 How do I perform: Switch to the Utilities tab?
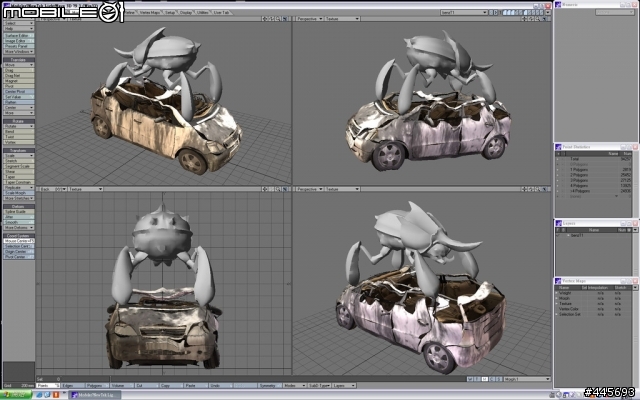202,13
